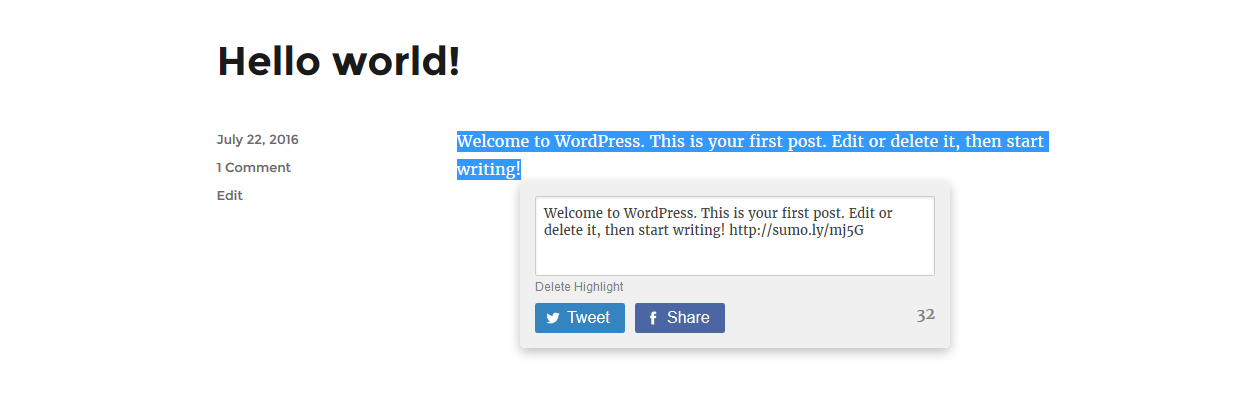Tweet the highlighted text

click(580, 318)
